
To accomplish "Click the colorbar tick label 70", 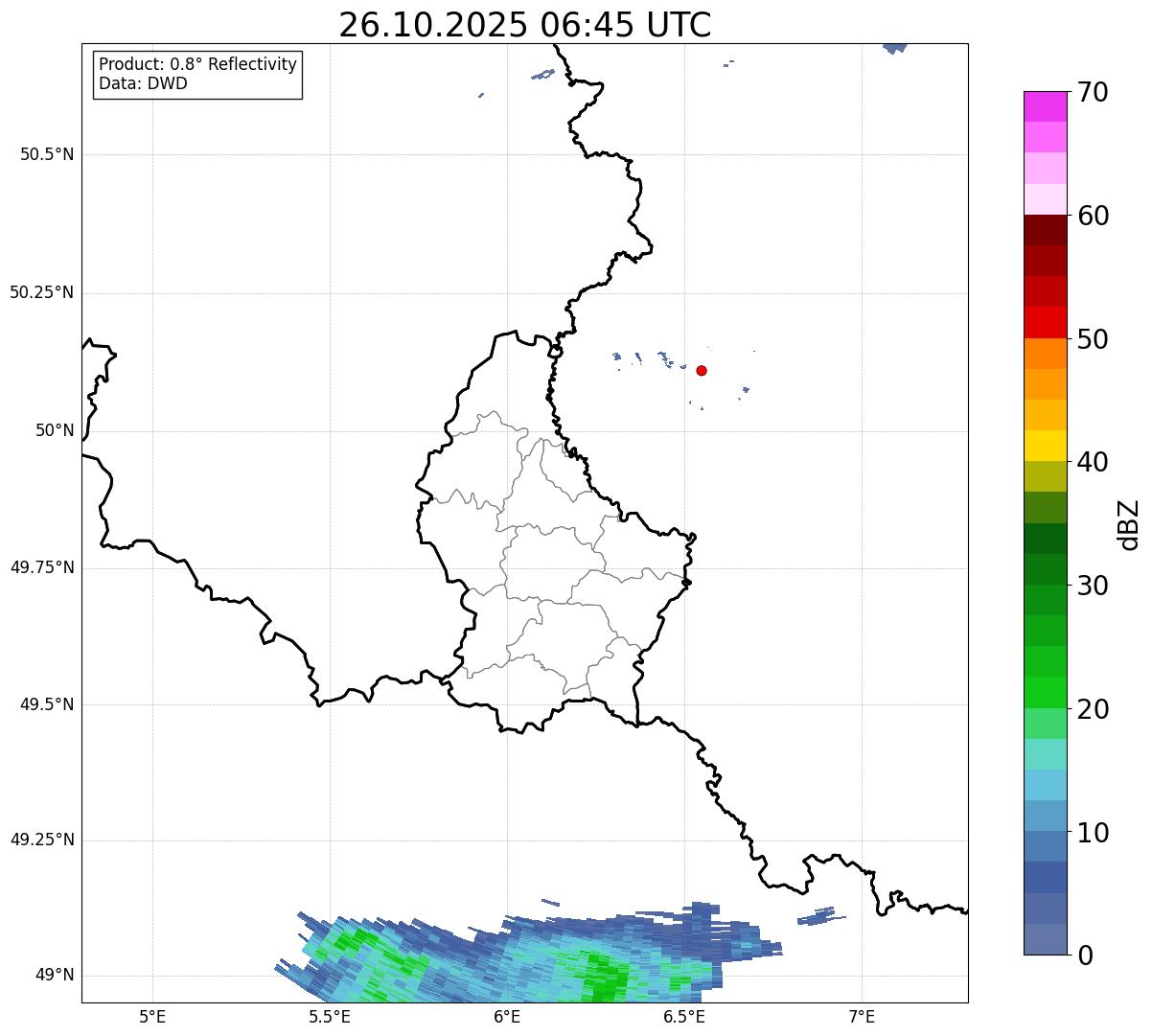I will tap(1093, 92).
